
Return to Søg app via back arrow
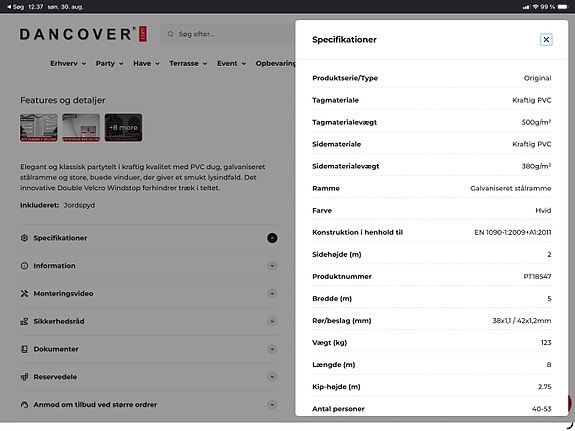tap(15, 7)
